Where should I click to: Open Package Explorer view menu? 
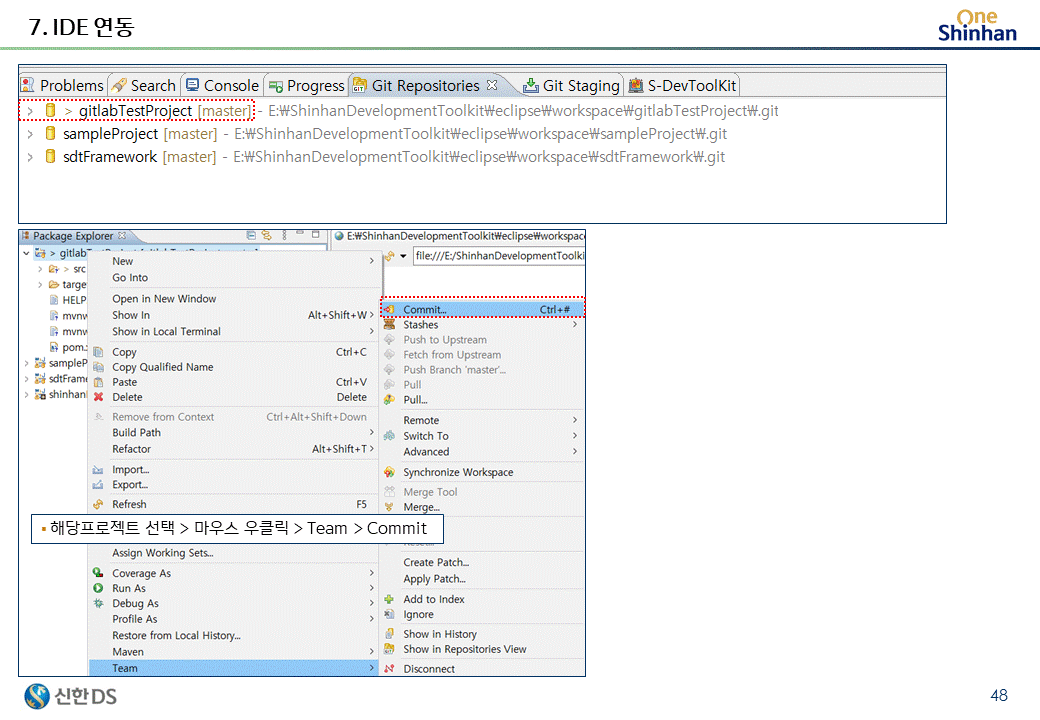(284, 235)
